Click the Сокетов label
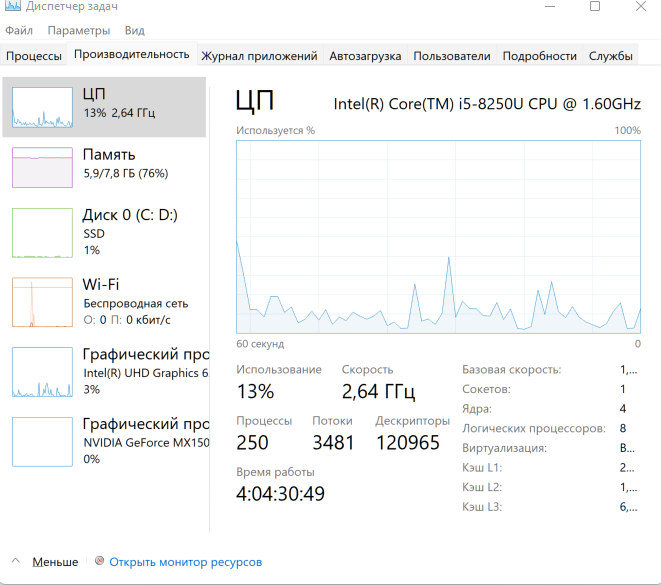 (486, 389)
